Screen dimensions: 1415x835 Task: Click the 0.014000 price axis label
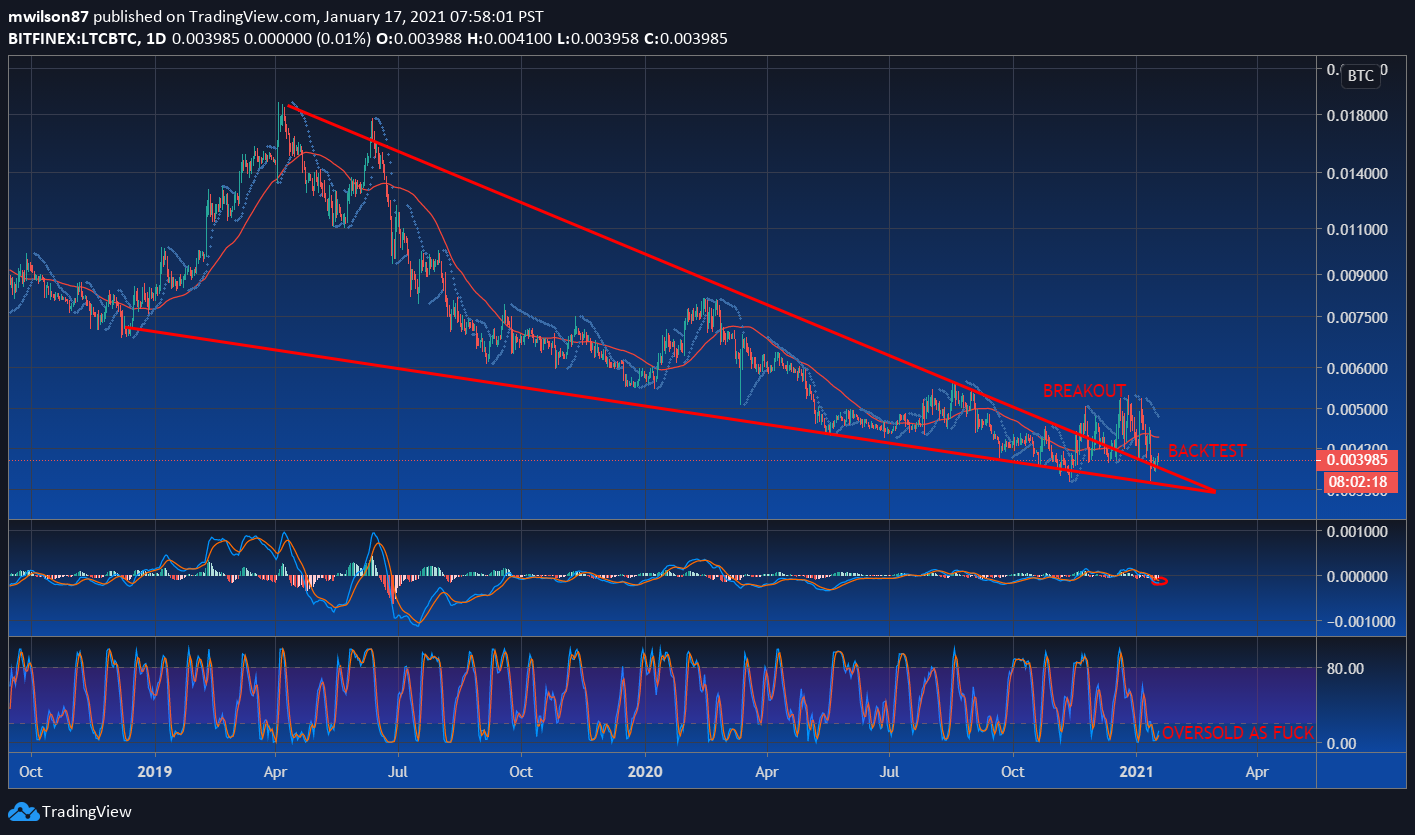1356,174
